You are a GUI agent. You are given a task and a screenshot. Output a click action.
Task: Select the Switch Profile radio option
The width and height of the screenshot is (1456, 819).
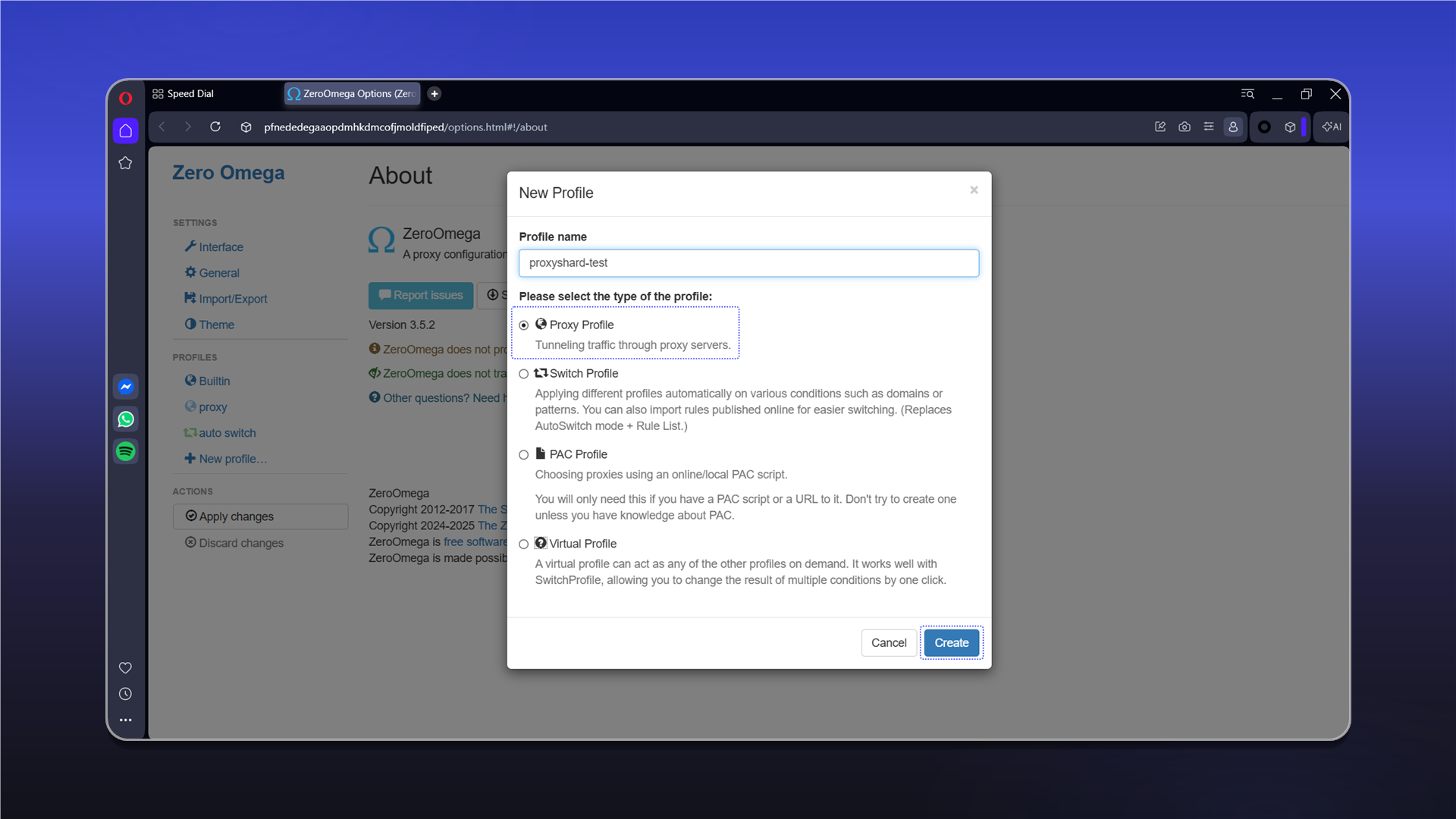pos(524,374)
